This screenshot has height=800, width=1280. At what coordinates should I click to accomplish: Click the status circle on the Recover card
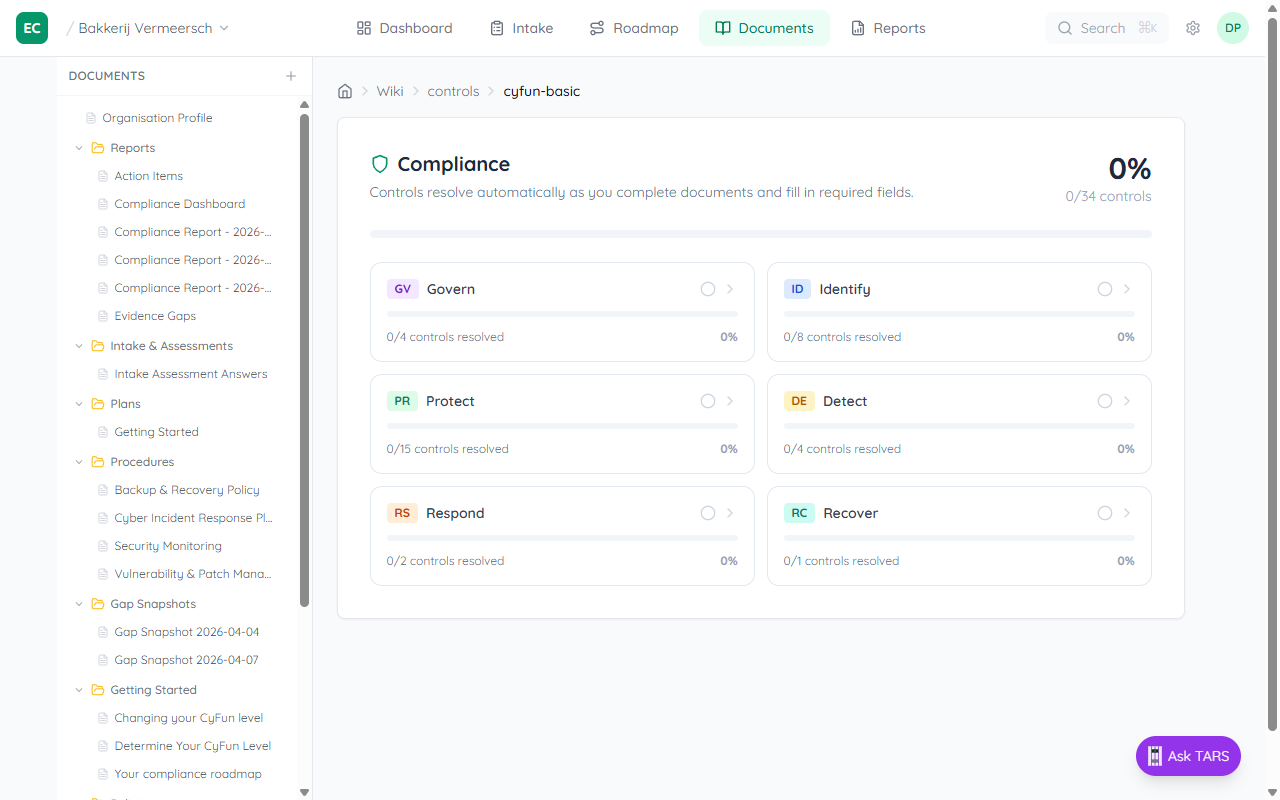click(x=1104, y=512)
